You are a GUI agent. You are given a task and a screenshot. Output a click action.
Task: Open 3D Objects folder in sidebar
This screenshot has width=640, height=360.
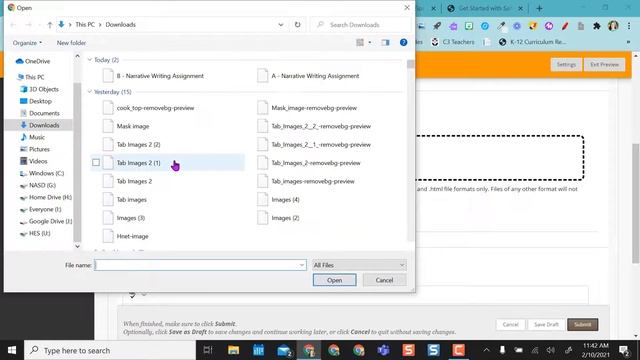pos(40,89)
